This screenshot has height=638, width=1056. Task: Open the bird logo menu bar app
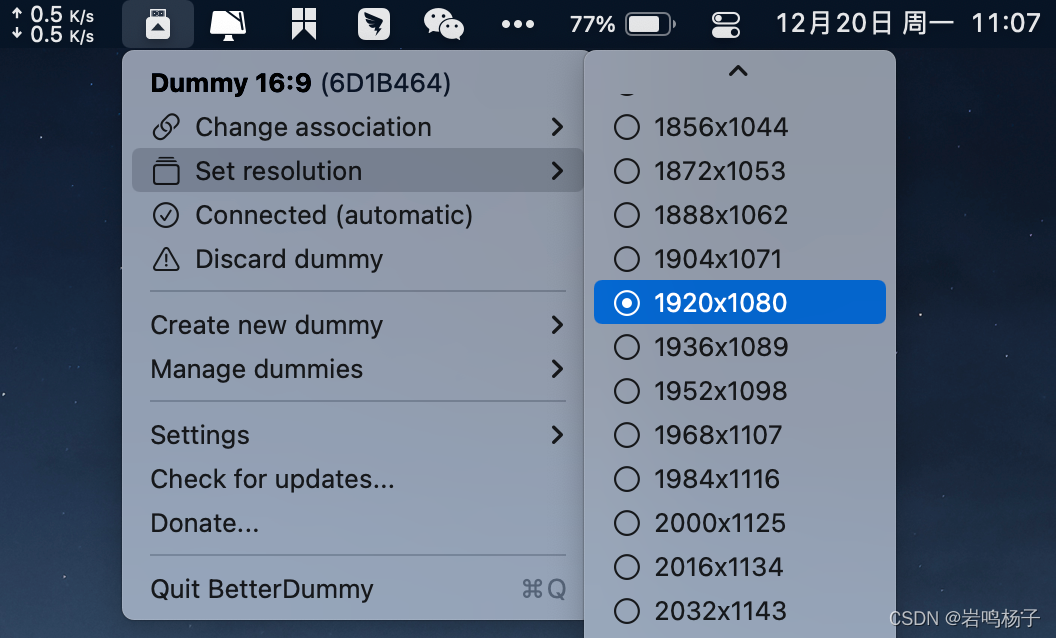[x=374, y=24]
